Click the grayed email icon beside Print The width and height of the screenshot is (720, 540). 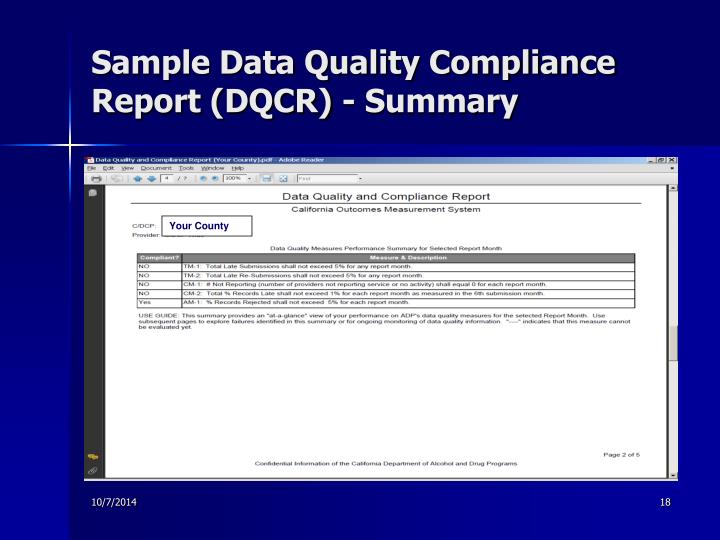(x=116, y=179)
